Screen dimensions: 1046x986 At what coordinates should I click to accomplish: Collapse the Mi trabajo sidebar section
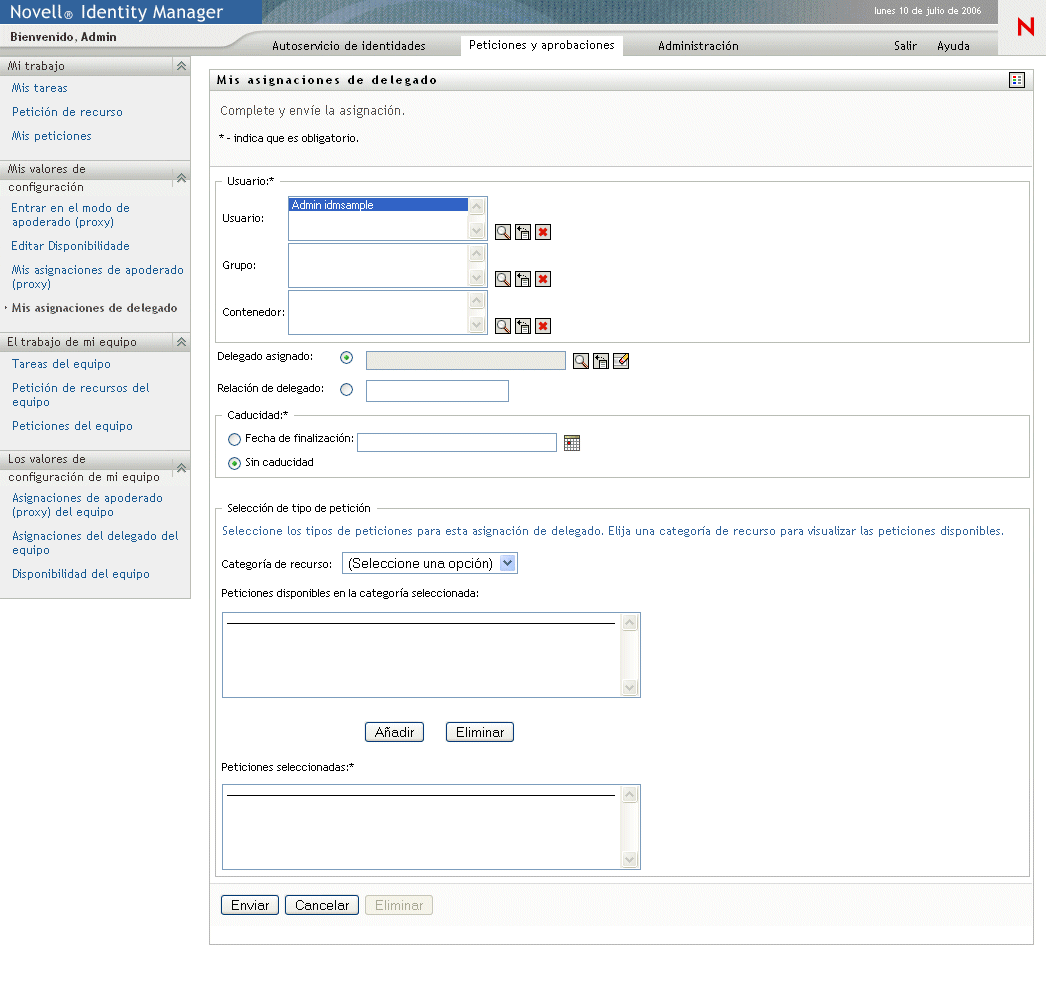(181, 65)
